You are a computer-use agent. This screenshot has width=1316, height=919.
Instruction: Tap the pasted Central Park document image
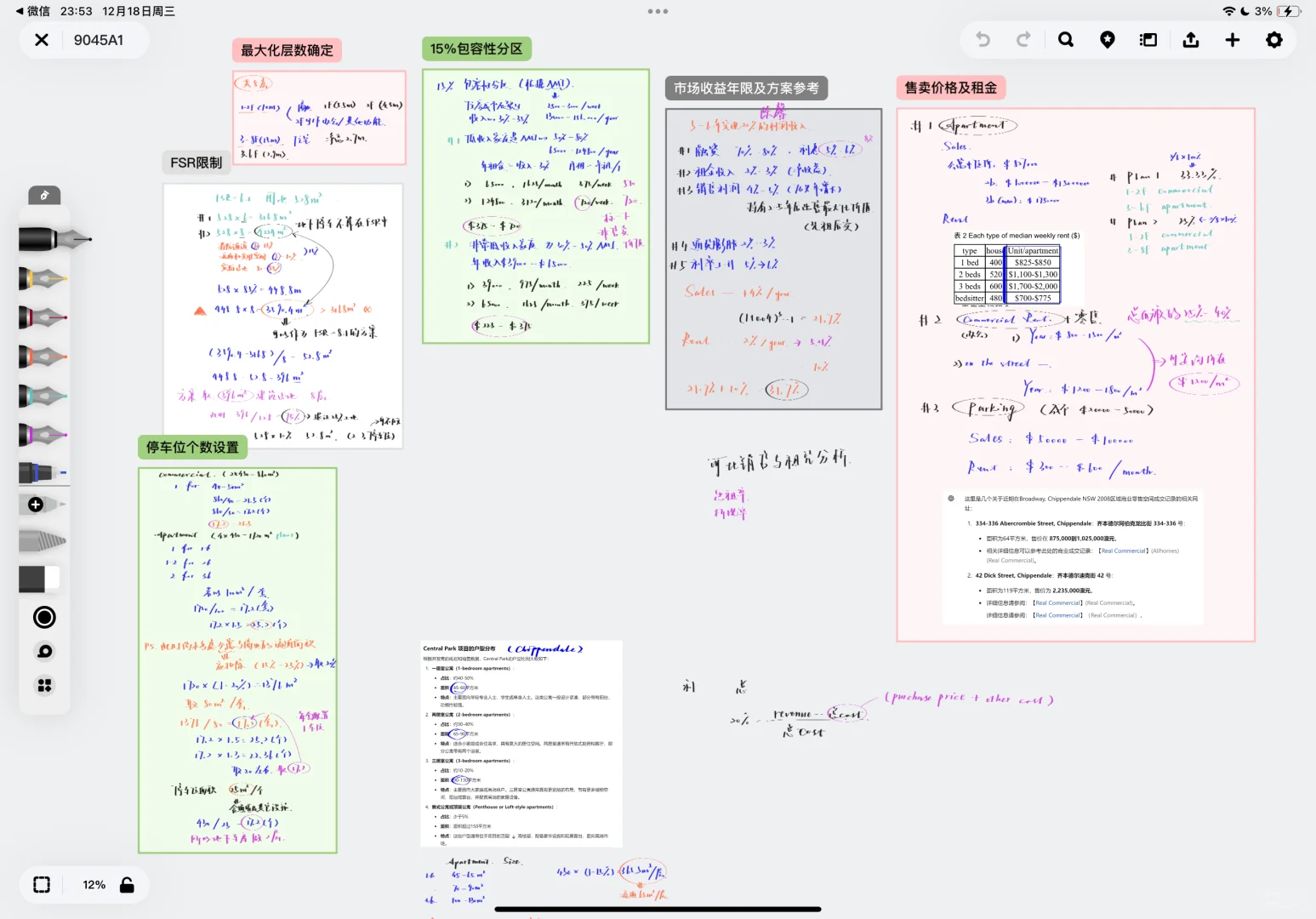(x=521, y=744)
